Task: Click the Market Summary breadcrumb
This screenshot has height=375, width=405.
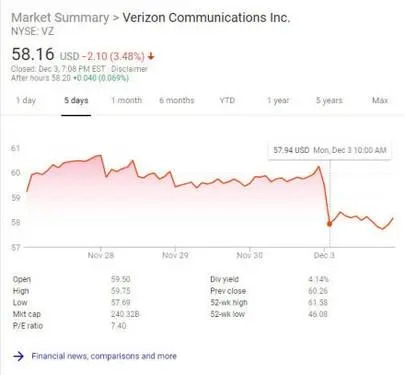Action: 60,18
